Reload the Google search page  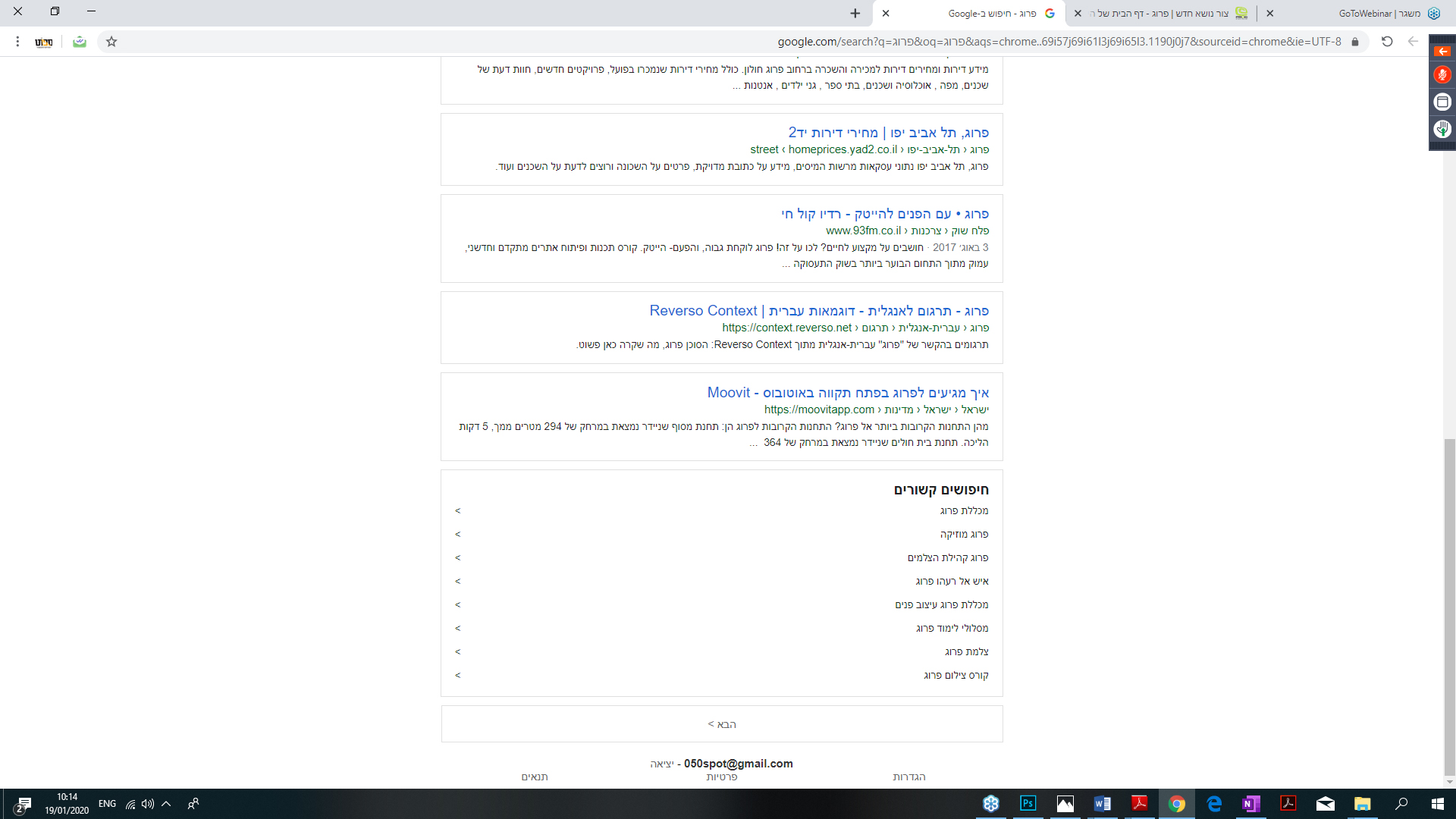tap(1387, 42)
